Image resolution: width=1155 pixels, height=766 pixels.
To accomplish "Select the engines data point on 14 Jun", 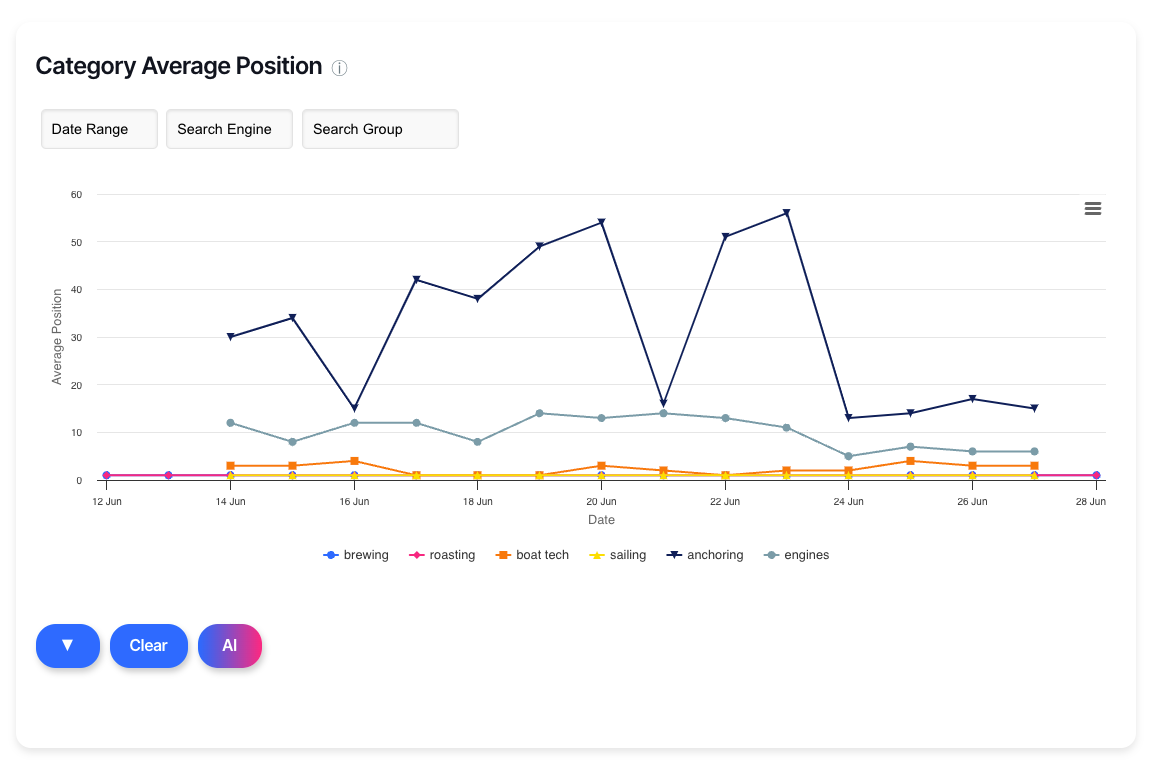I will (230, 423).
